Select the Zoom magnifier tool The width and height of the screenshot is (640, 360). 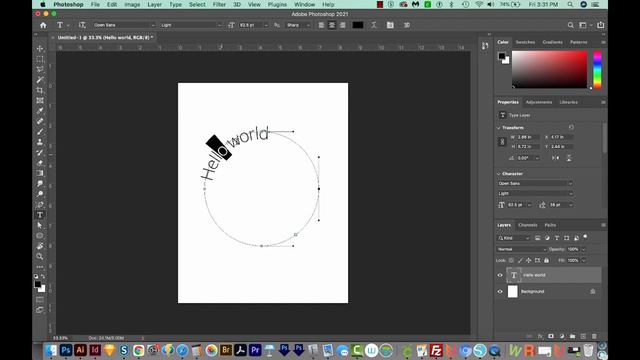[40, 256]
